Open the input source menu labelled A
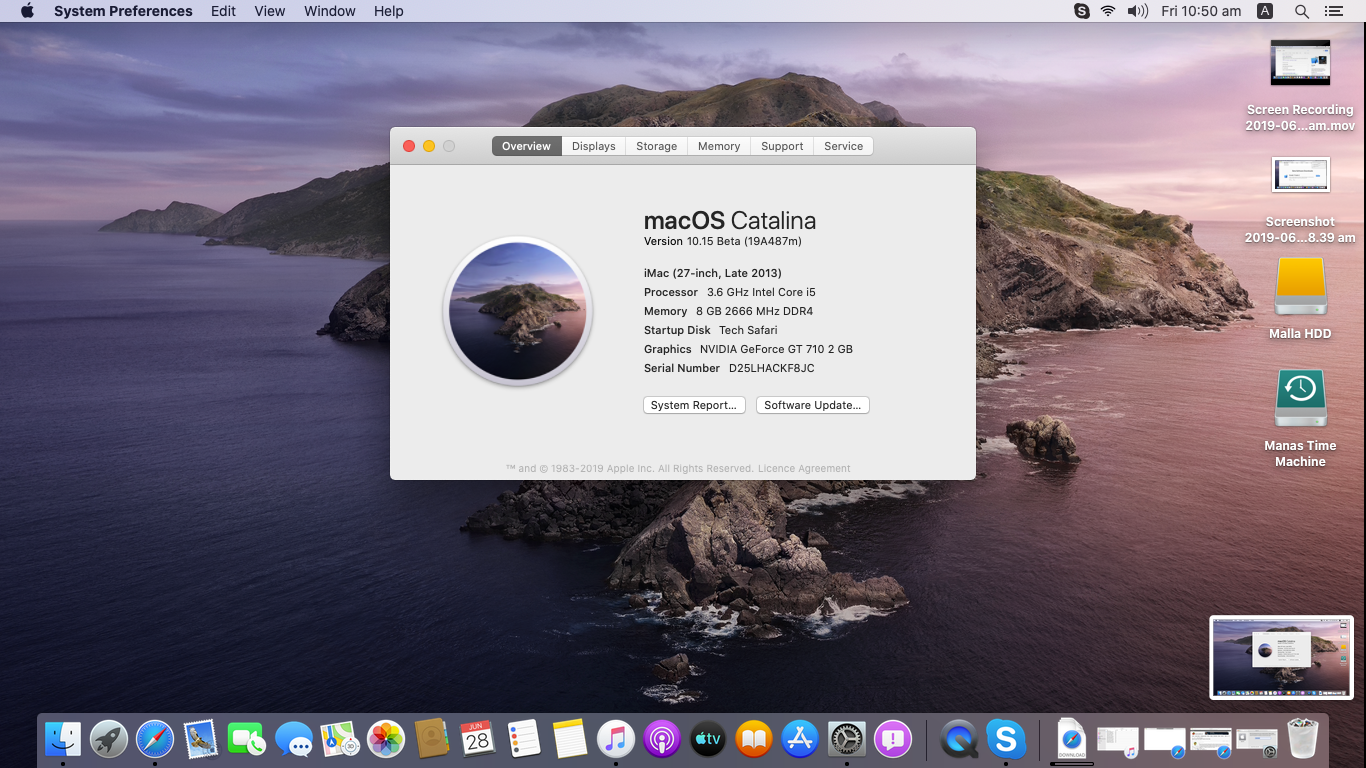This screenshot has width=1366, height=768. click(1265, 11)
